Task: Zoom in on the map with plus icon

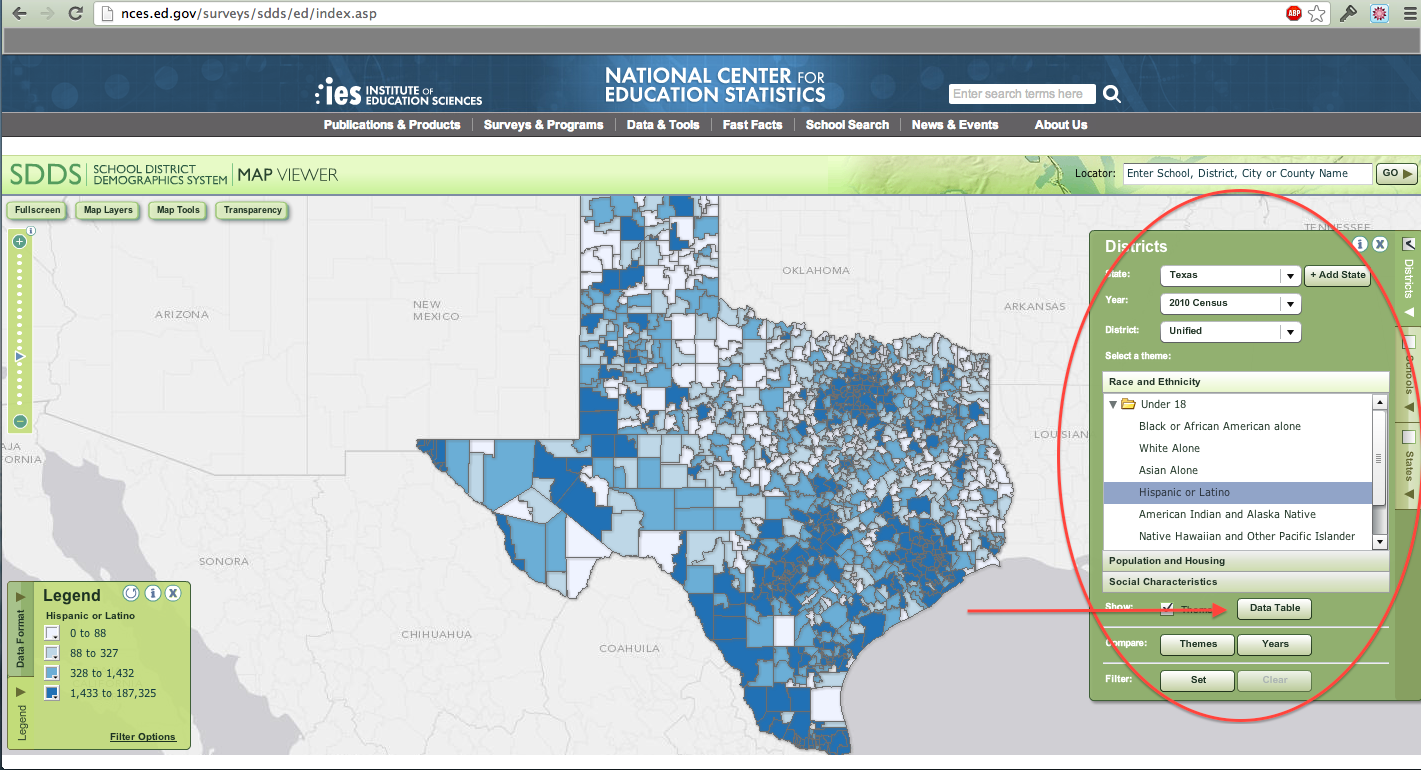Action: [19, 241]
